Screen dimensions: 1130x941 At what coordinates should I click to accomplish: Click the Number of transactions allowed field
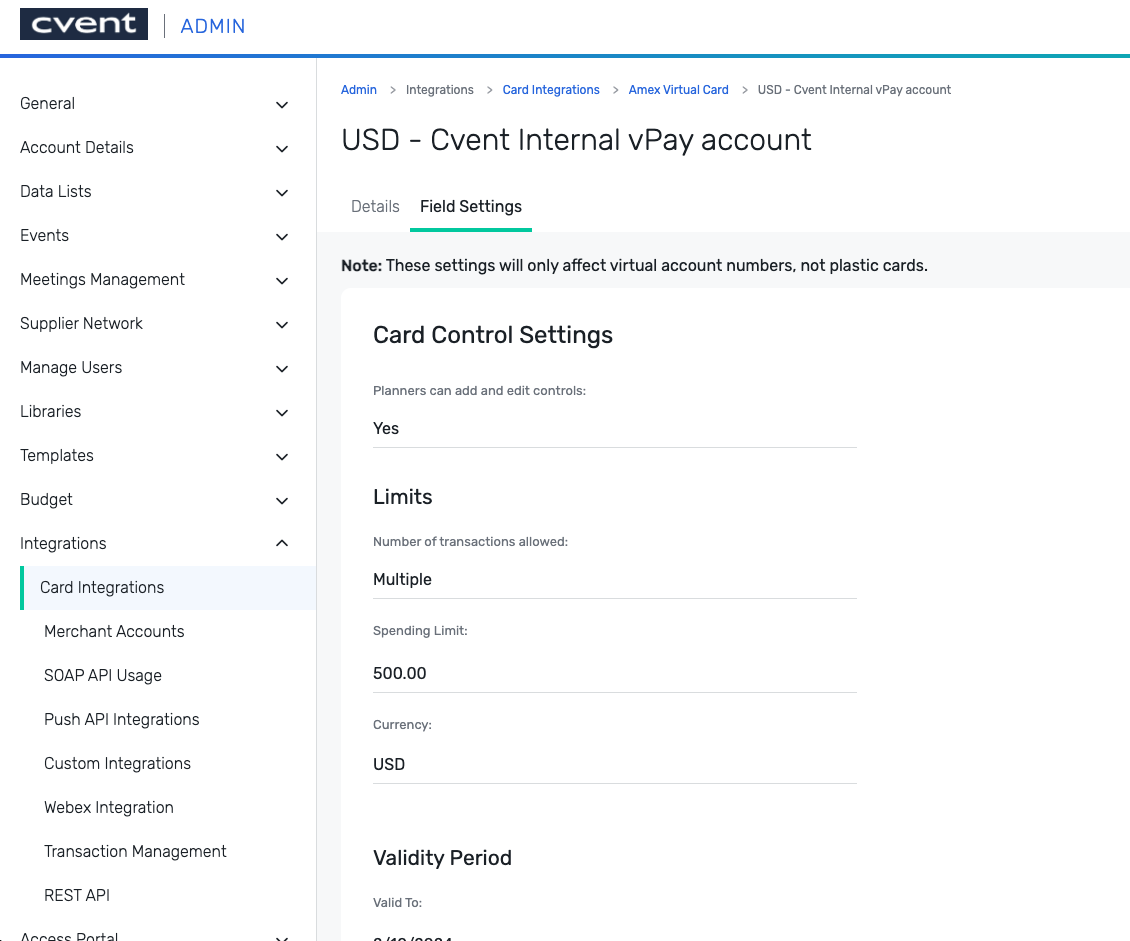tap(614, 580)
